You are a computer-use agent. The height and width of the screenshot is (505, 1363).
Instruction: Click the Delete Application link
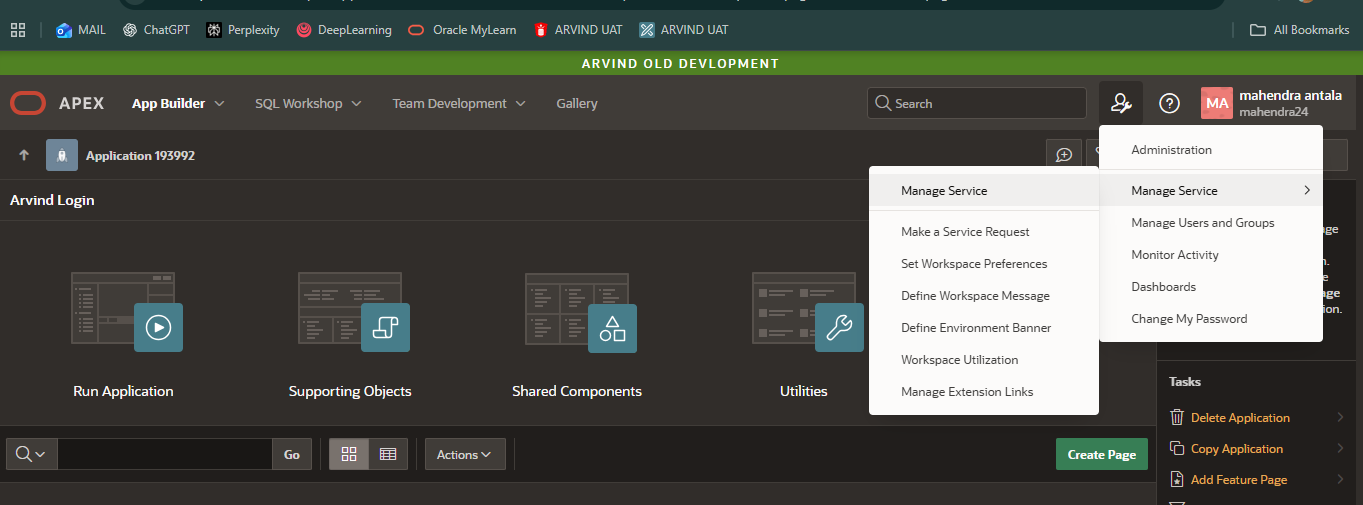[x=1239, y=417]
